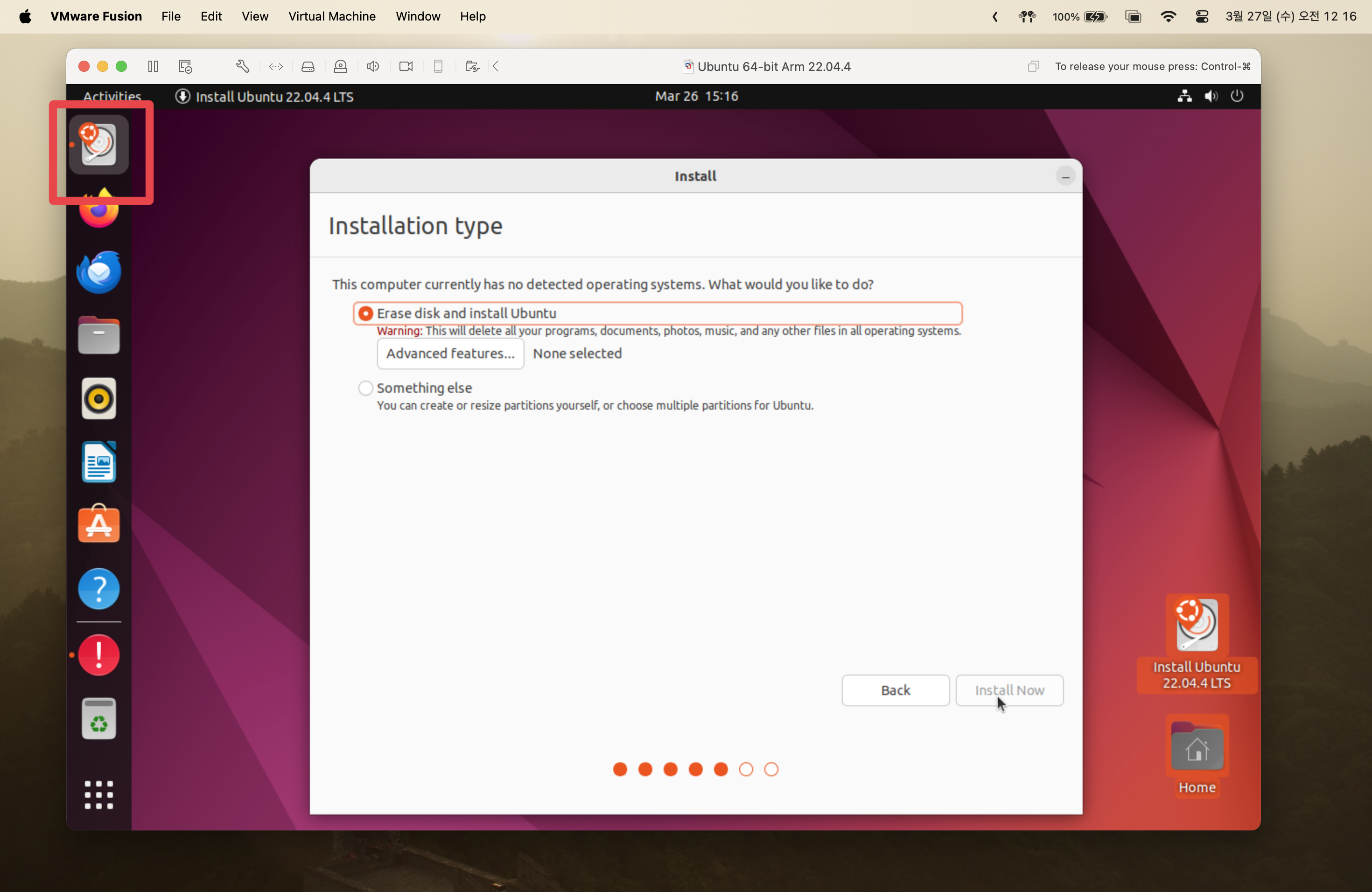Click the VMware camera toolbar icon
The width and height of the screenshot is (1372, 892).
pos(406,66)
